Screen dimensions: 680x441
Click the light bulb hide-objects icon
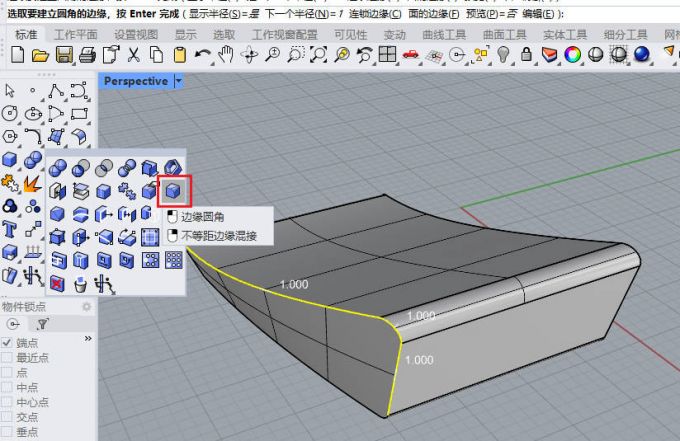click(x=503, y=55)
